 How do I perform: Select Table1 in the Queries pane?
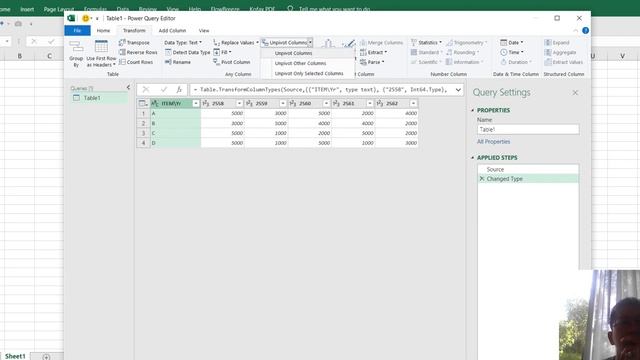click(99, 98)
